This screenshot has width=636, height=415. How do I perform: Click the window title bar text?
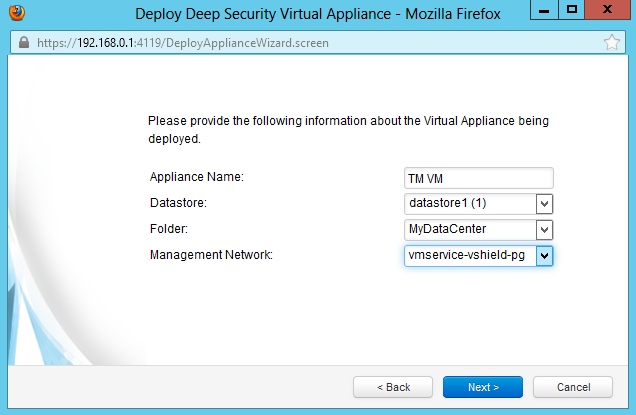pyautogui.click(x=318, y=15)
